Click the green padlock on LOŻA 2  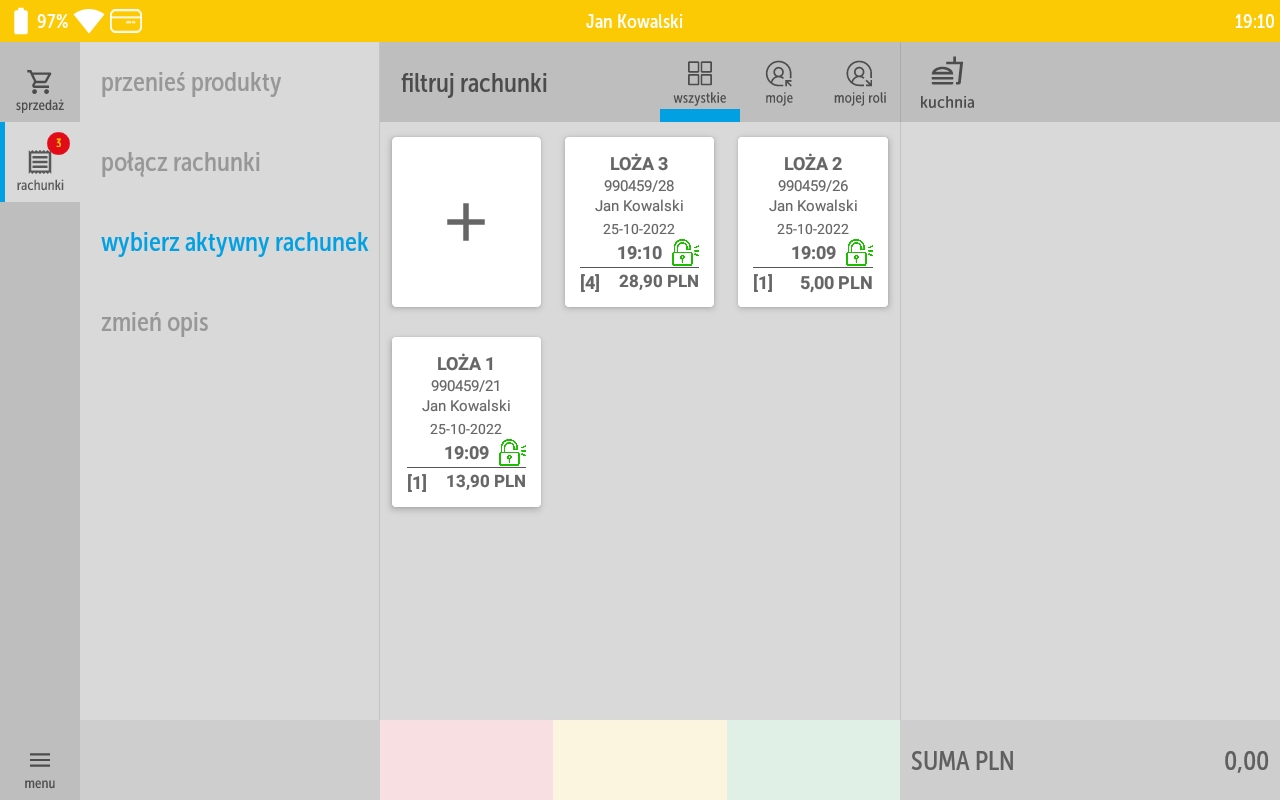pos(858,253)
